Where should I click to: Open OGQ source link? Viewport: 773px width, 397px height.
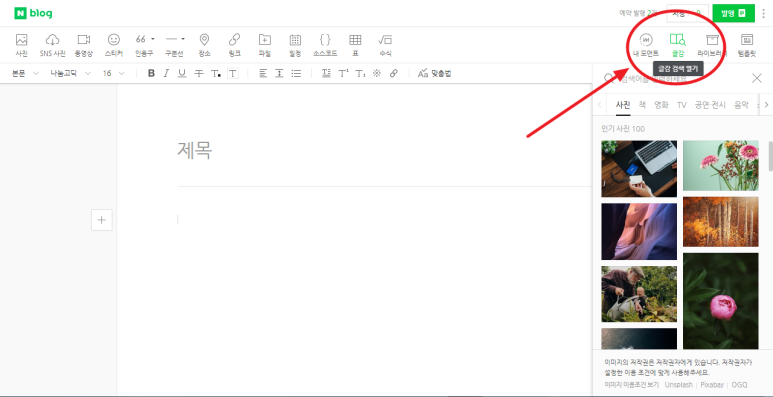pos(739,385)
